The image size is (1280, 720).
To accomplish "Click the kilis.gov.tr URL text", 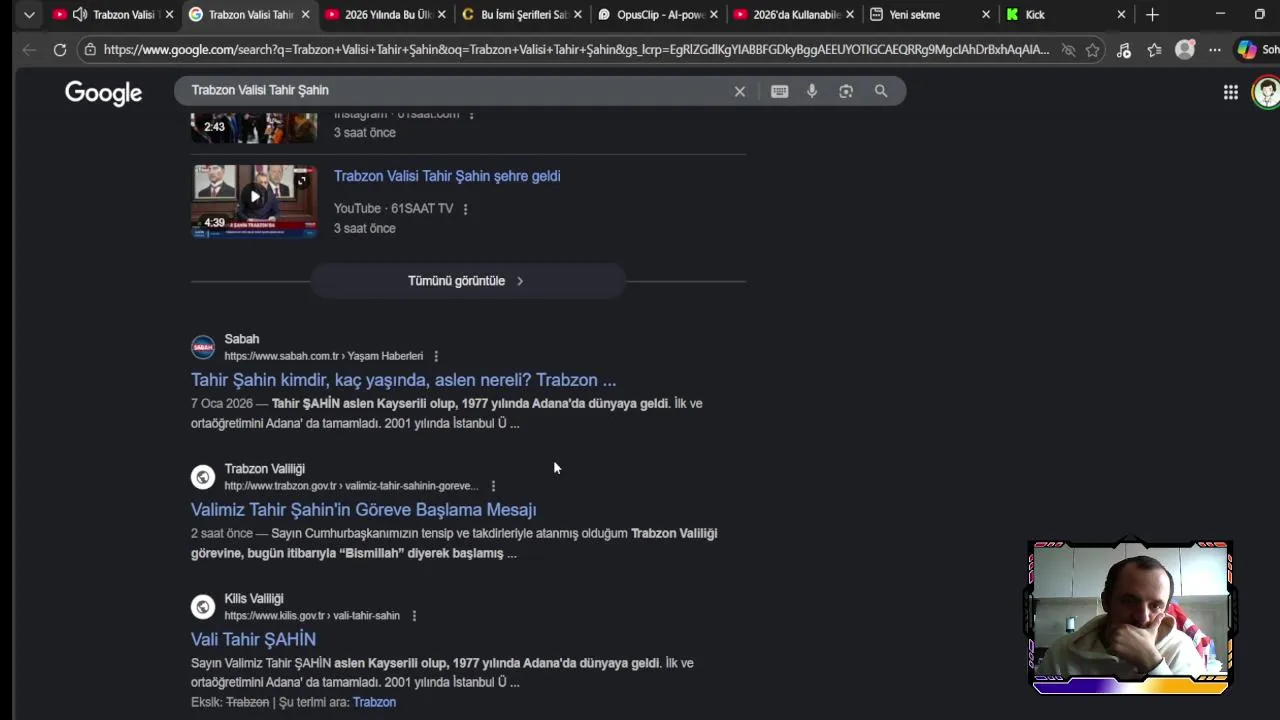I will click(312, 616).
